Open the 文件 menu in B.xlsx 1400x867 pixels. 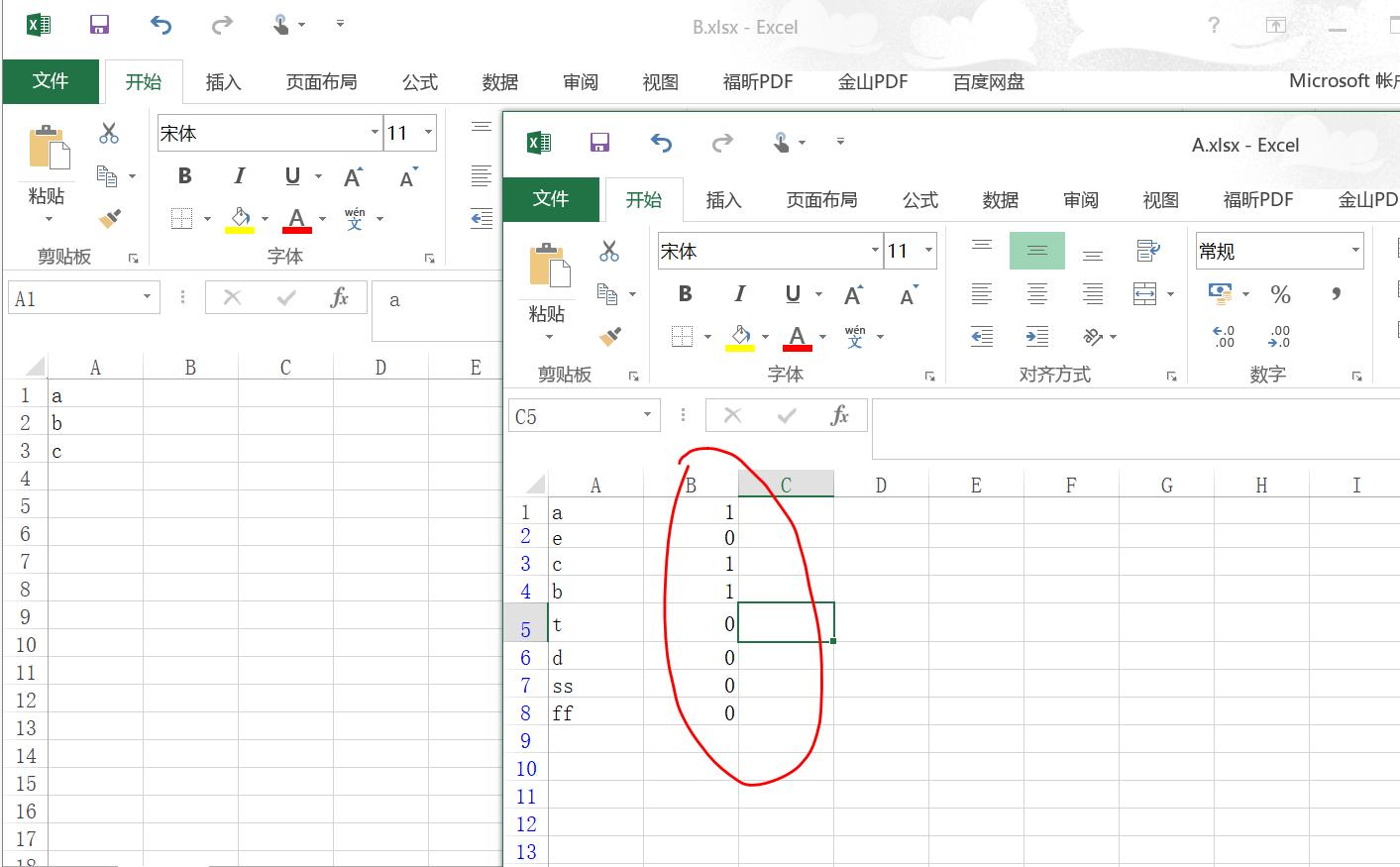click(51, 81)
